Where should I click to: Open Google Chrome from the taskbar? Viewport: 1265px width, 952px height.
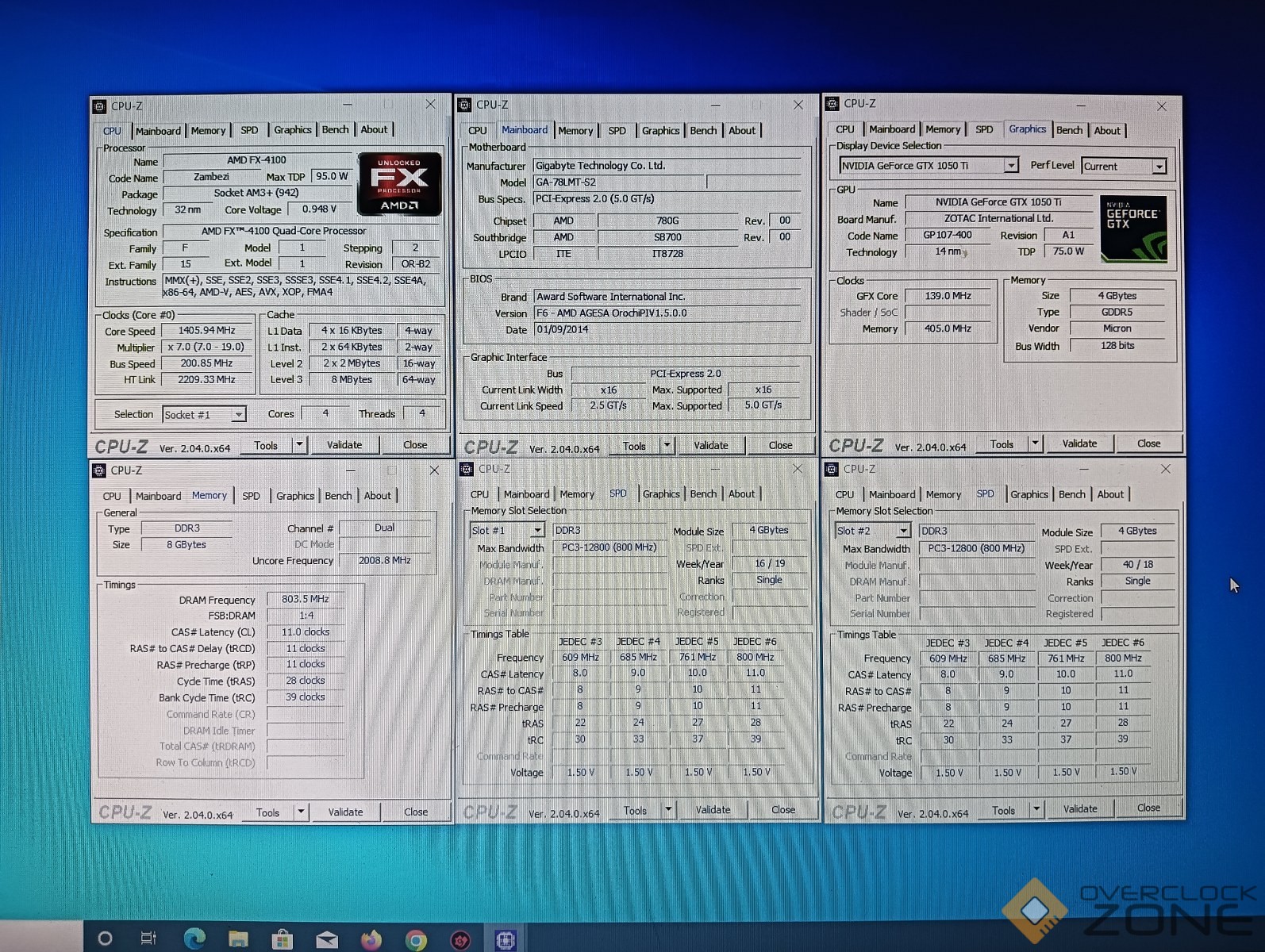pos(415,940)
